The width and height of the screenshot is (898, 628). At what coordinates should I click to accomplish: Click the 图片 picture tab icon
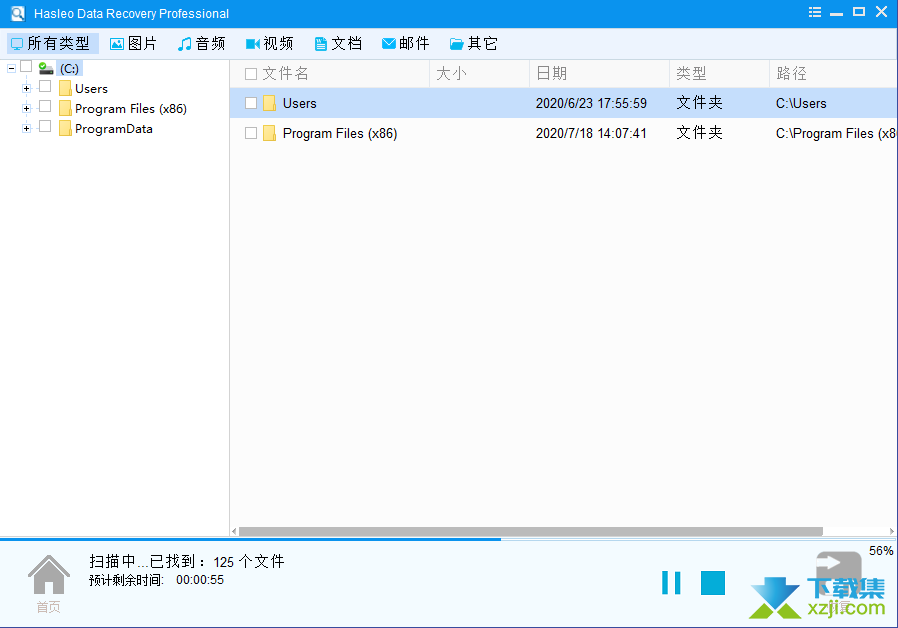pyautogui.click(x=117, y=44)
